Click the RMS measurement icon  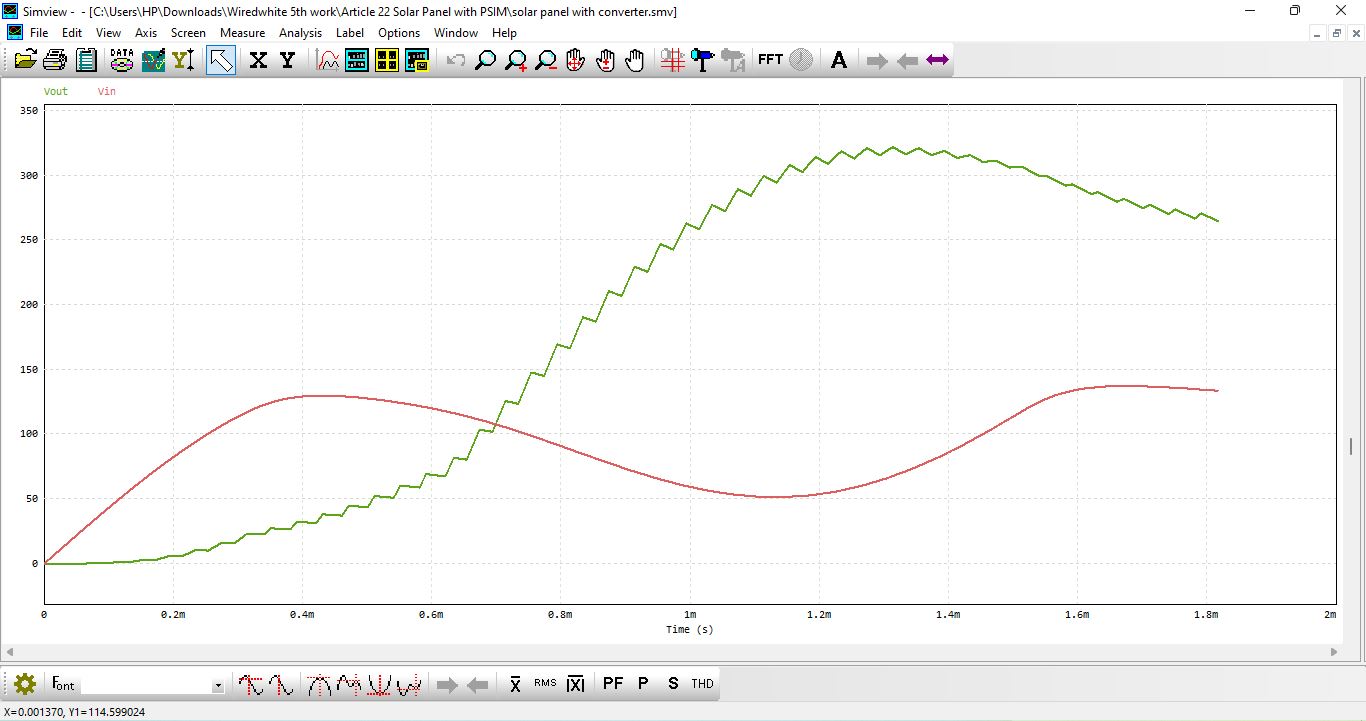click(545, 684)
